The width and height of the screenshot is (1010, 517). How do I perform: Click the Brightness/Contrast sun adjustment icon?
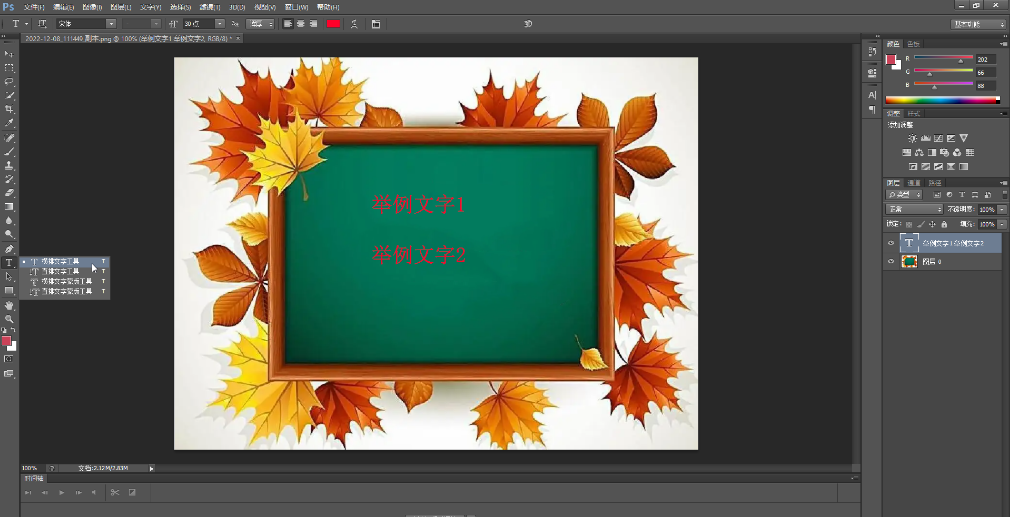[912, 138]
